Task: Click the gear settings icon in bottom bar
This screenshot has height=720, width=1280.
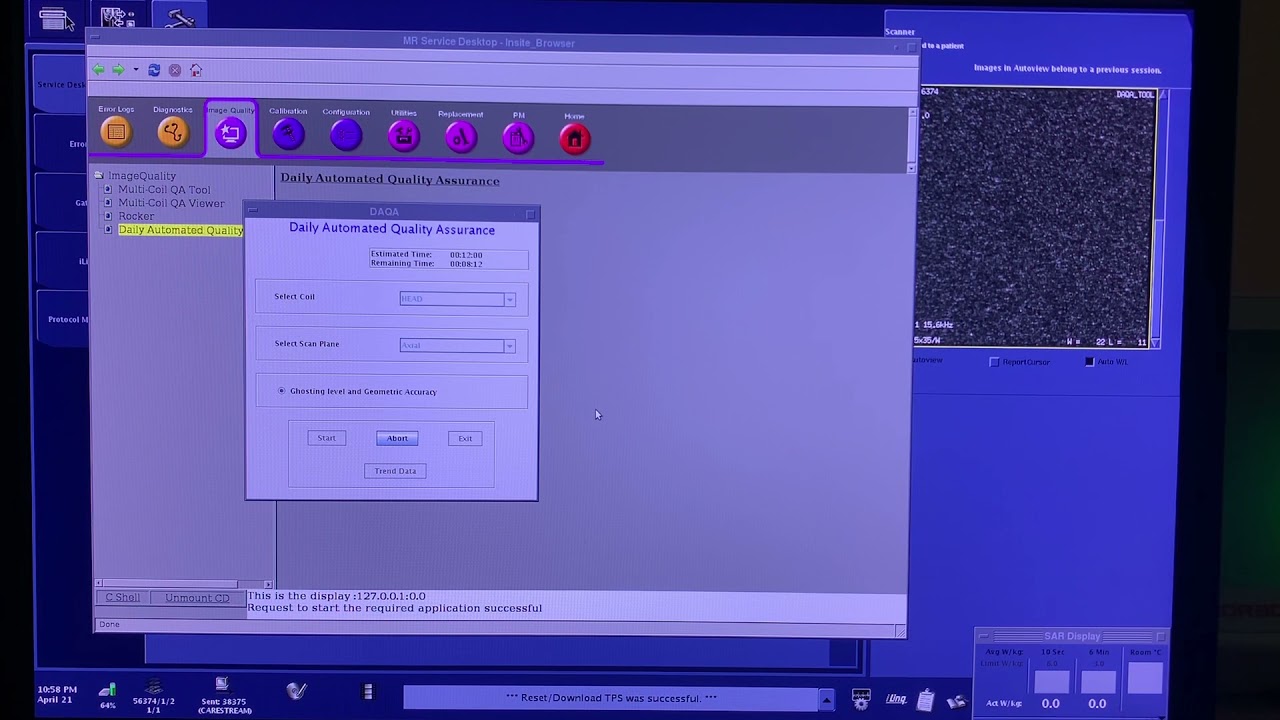Action: (x=860, y=699)
